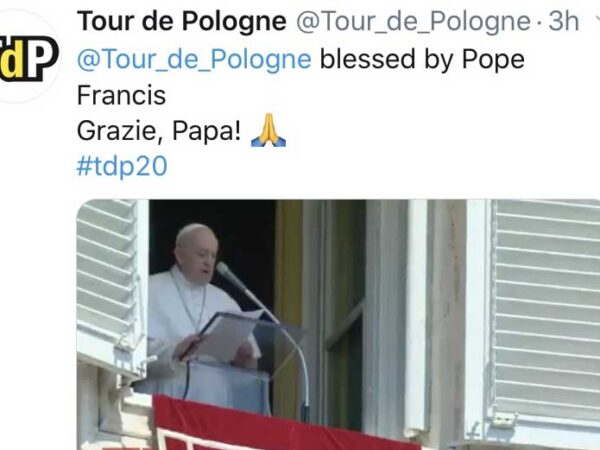Click the word 'Francis' in the tweet

(x=121, y=95)
